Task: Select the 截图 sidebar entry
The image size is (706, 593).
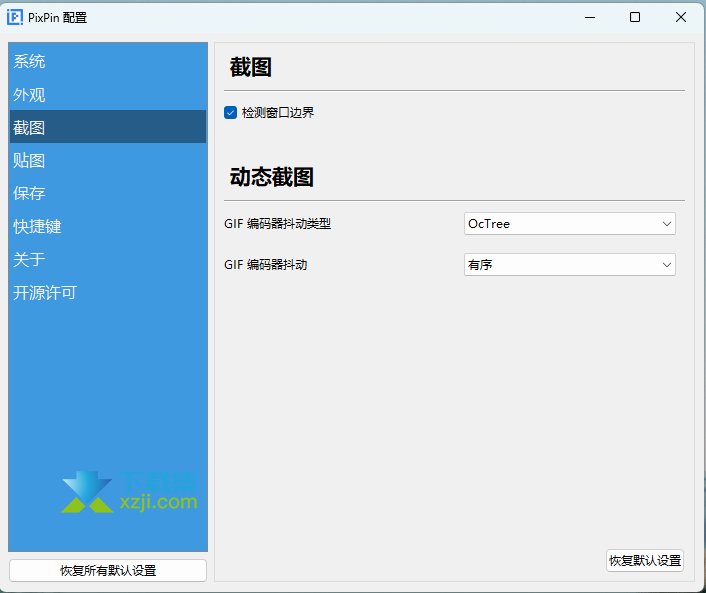Action: coord(108,127)
